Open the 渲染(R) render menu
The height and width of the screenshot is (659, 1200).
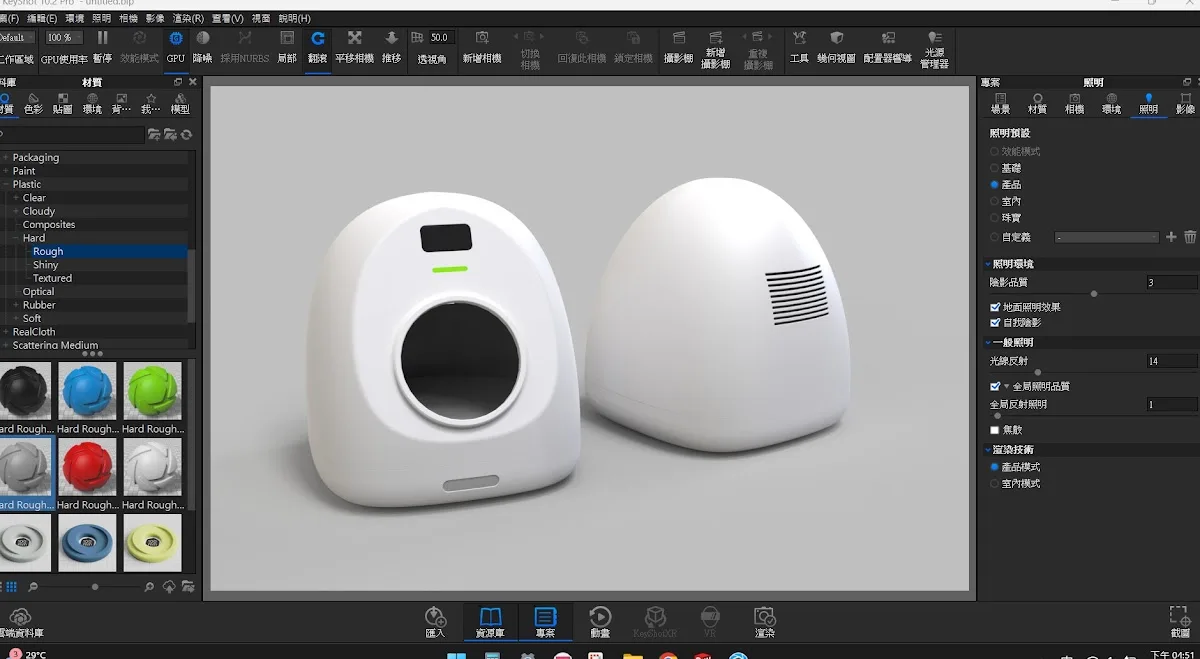(188, 18)
